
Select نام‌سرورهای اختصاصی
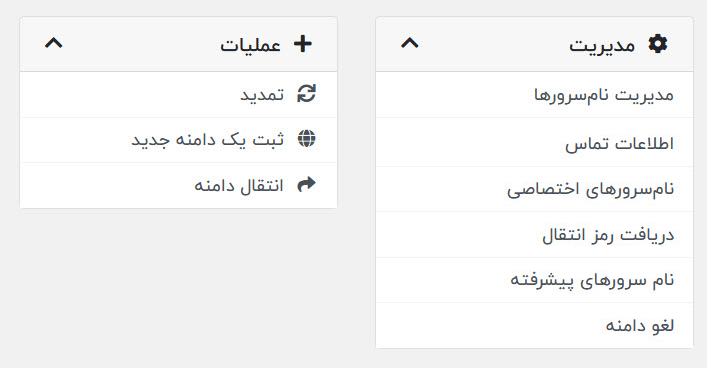click(590, 189)
